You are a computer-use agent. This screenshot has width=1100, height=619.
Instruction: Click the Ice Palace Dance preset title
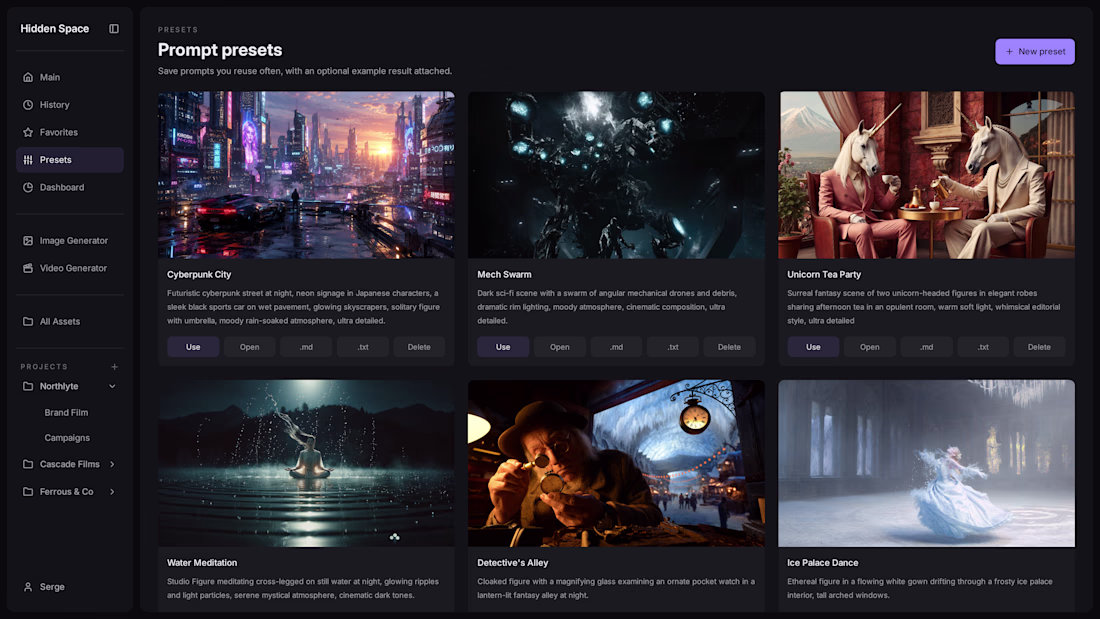[x=822, y=563]
